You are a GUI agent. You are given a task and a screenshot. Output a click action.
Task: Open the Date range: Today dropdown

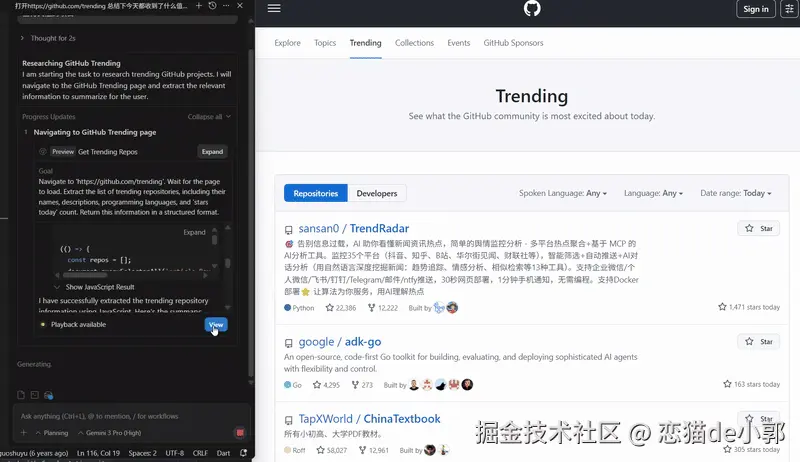point(736,193)
